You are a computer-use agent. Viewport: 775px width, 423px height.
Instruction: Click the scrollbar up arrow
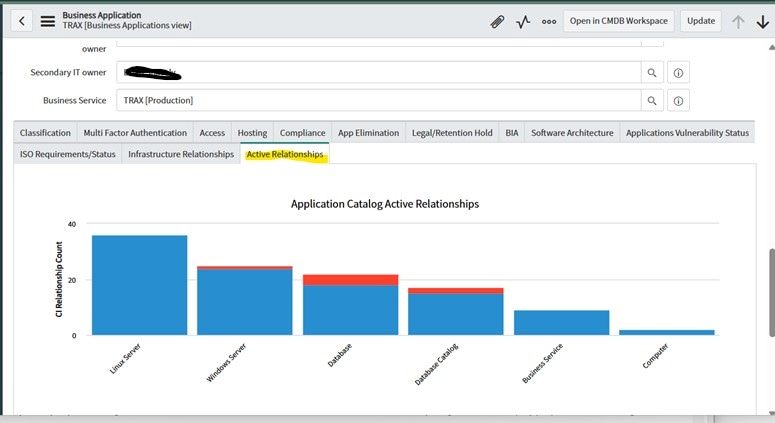tap(772, 47)
